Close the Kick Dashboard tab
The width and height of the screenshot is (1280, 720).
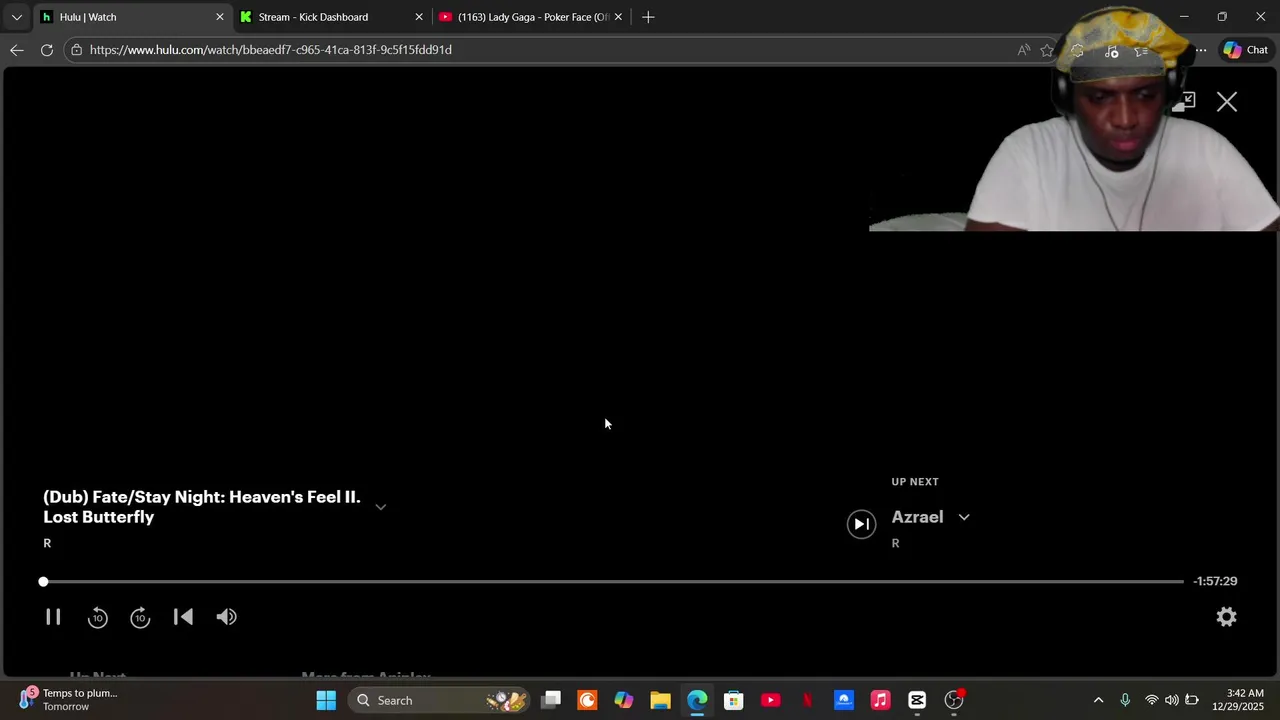pos(419,17)
